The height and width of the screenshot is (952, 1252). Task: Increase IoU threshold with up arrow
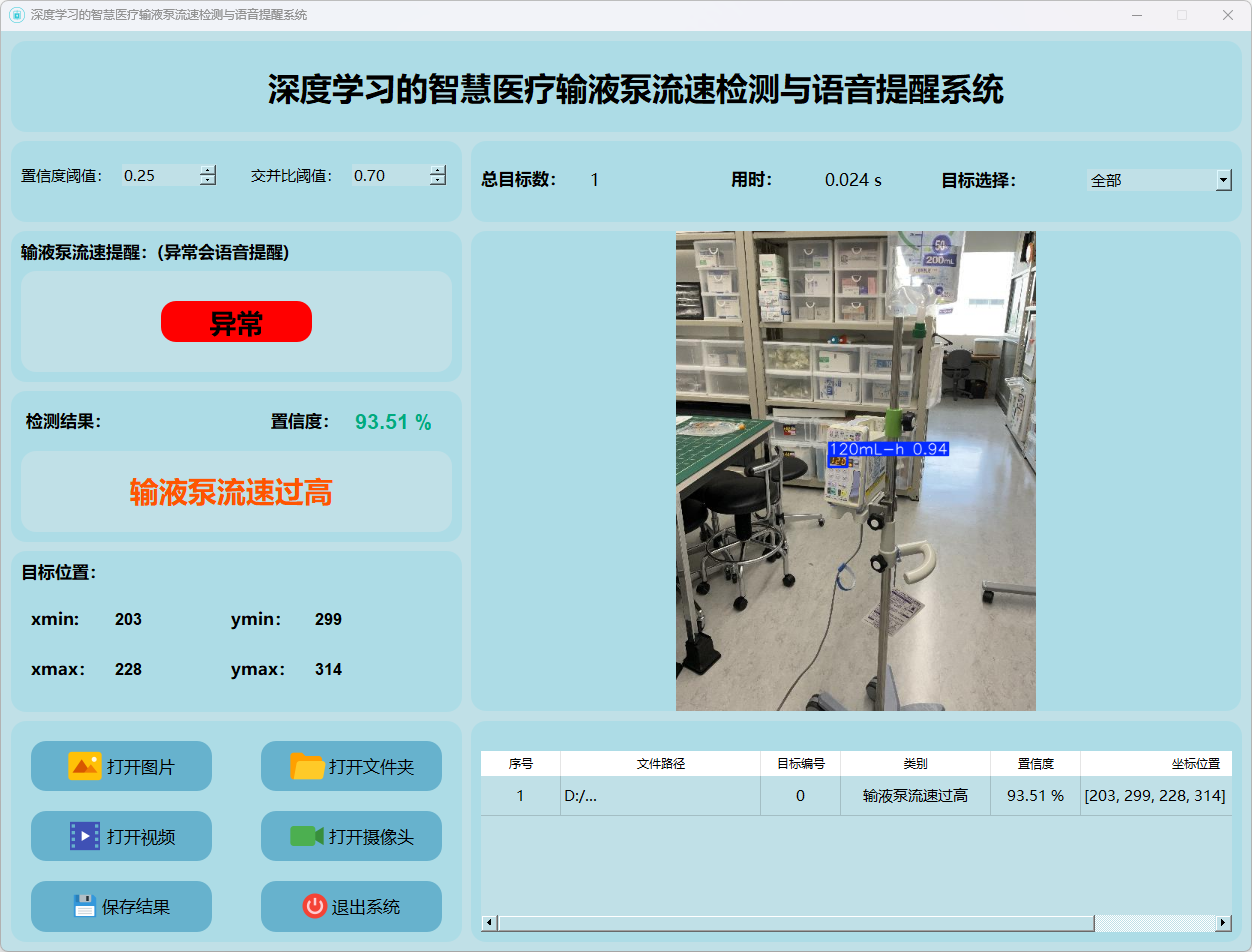click(438, 170)
